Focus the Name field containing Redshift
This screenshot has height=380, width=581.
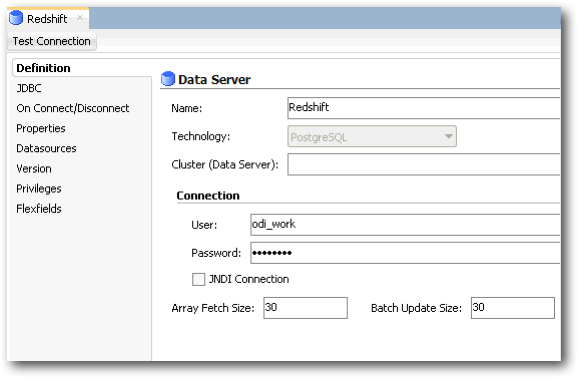[x=424, y=108]
